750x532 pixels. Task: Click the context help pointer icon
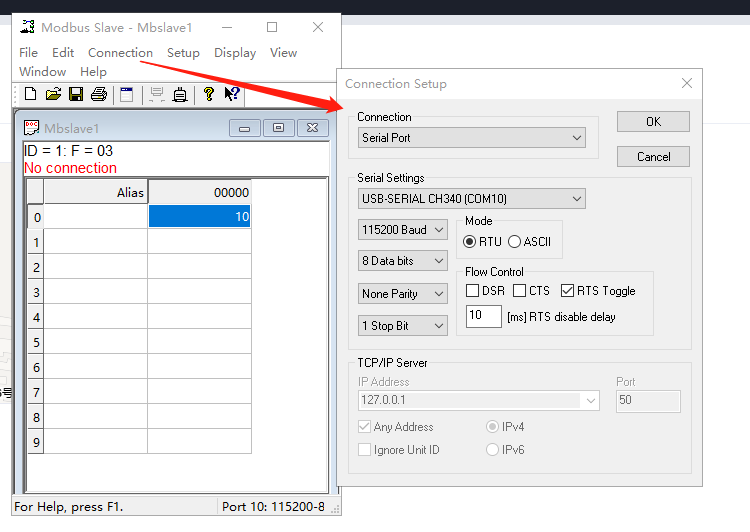[x=231, y=94]
